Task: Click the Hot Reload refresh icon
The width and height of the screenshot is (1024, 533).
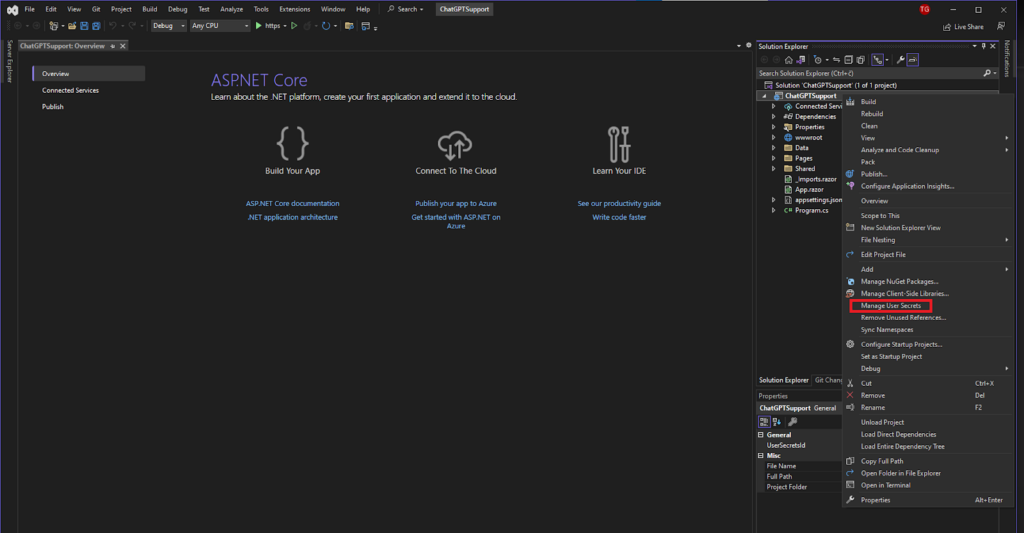Action: click(x=326, y=26)
